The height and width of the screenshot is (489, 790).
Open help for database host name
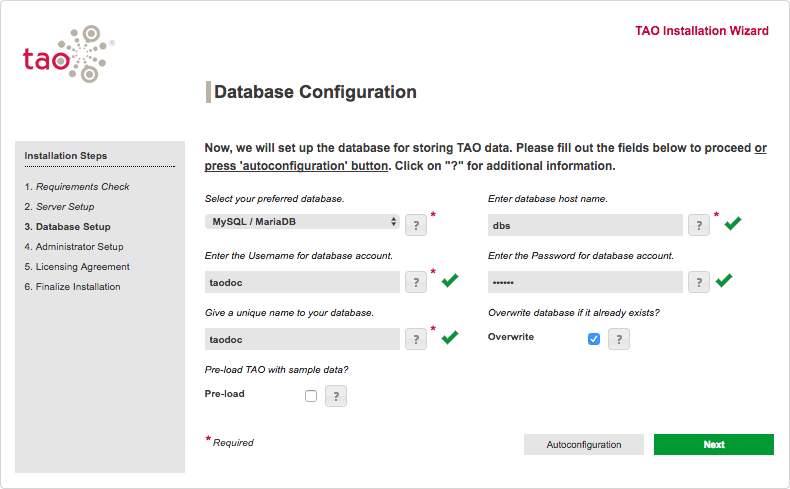(x=699, y=225)
